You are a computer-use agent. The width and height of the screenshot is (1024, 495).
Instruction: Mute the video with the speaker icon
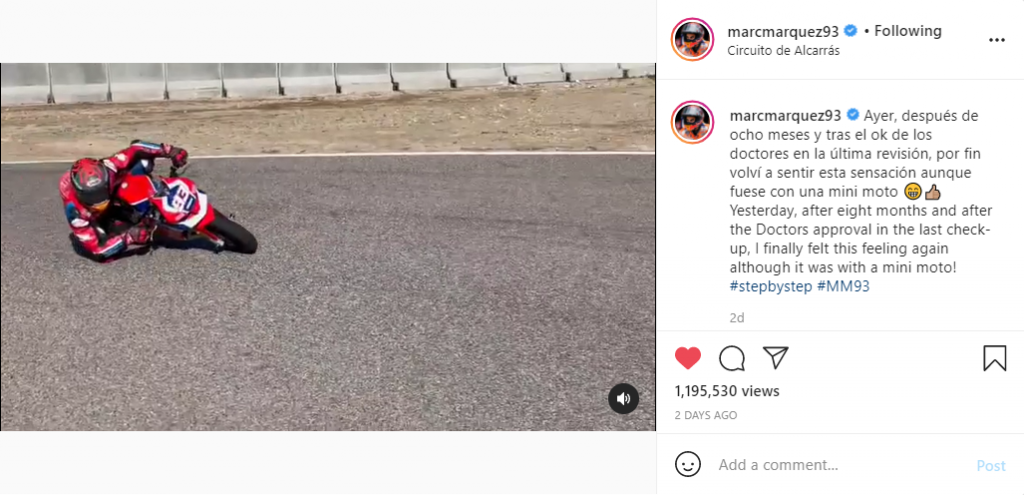[623, 398]
